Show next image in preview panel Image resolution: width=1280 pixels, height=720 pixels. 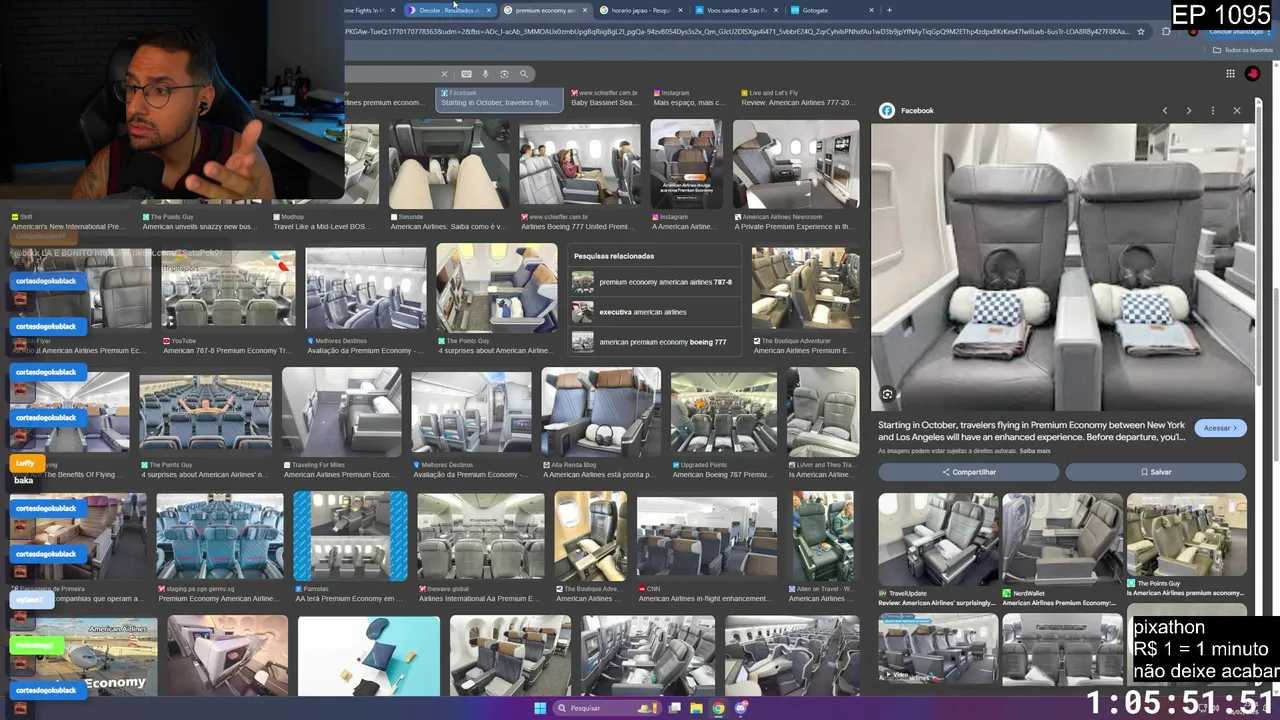(x=1189, y=111)
